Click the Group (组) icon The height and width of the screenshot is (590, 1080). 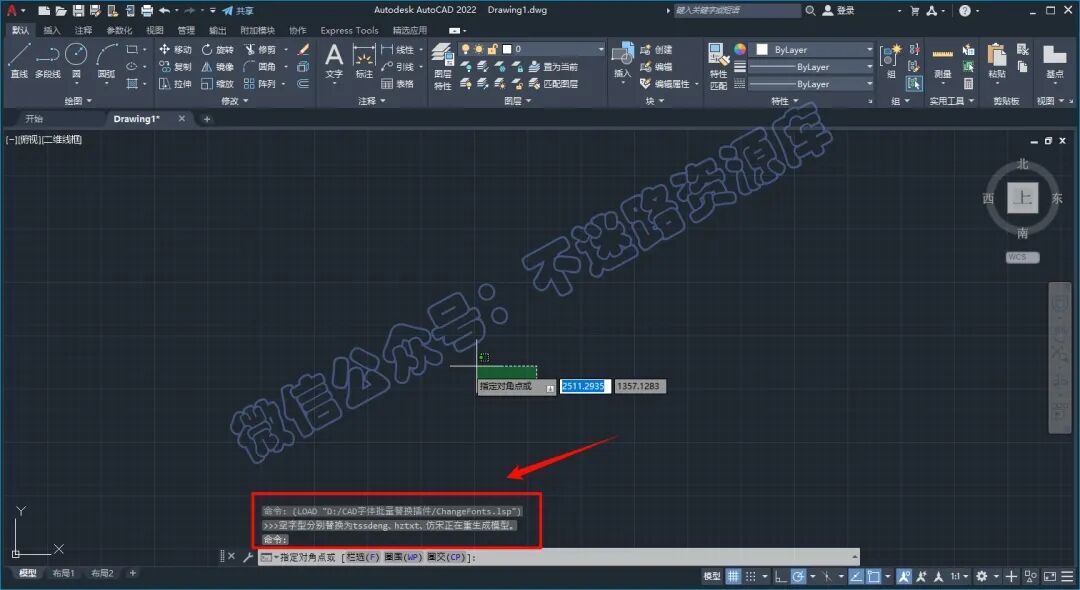(891, 61)
